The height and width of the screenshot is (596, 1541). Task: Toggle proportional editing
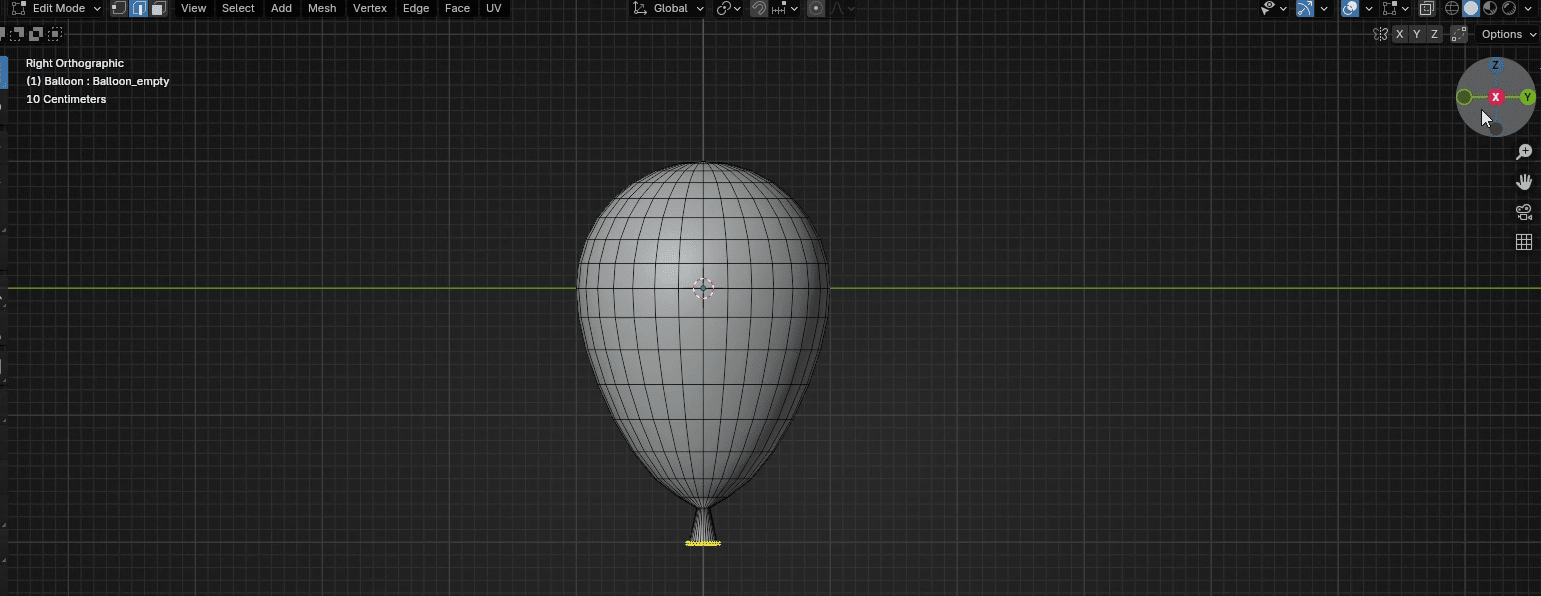pyautogui.click(x=816, y=8)
